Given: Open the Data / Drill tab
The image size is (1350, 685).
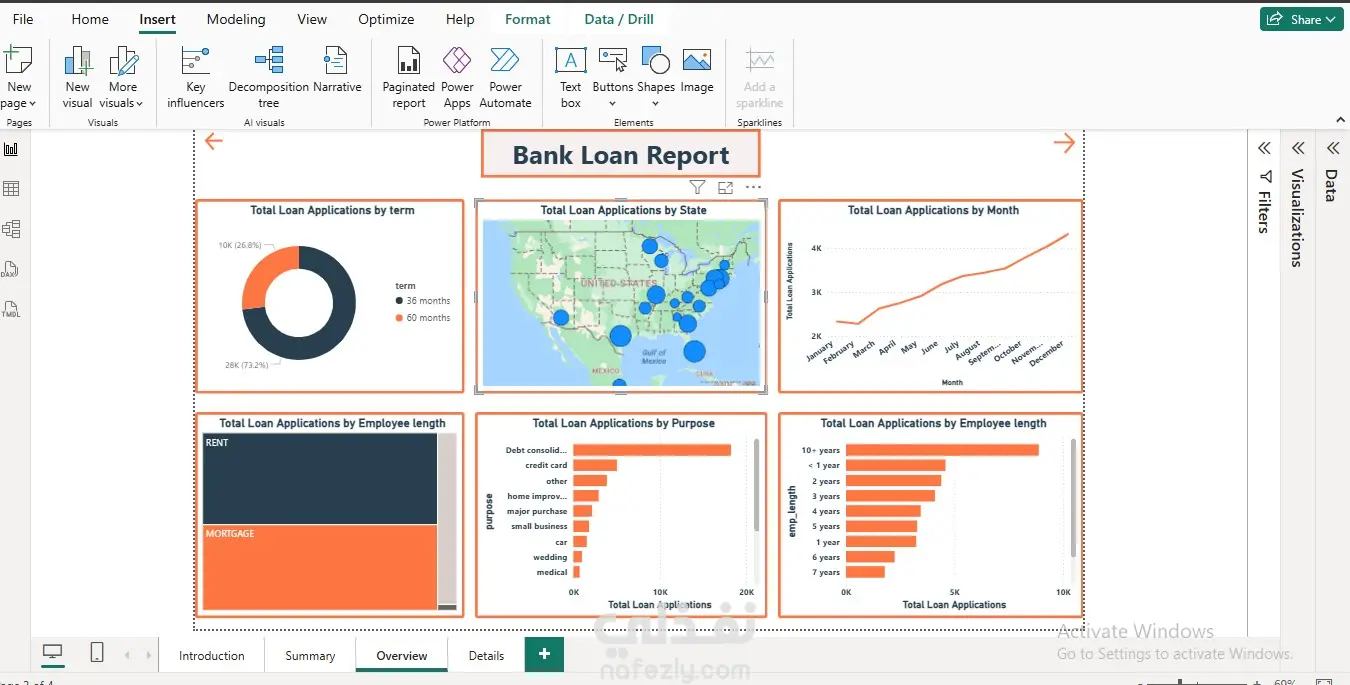Looking at the screenshot, I should (x=619, y=19).
